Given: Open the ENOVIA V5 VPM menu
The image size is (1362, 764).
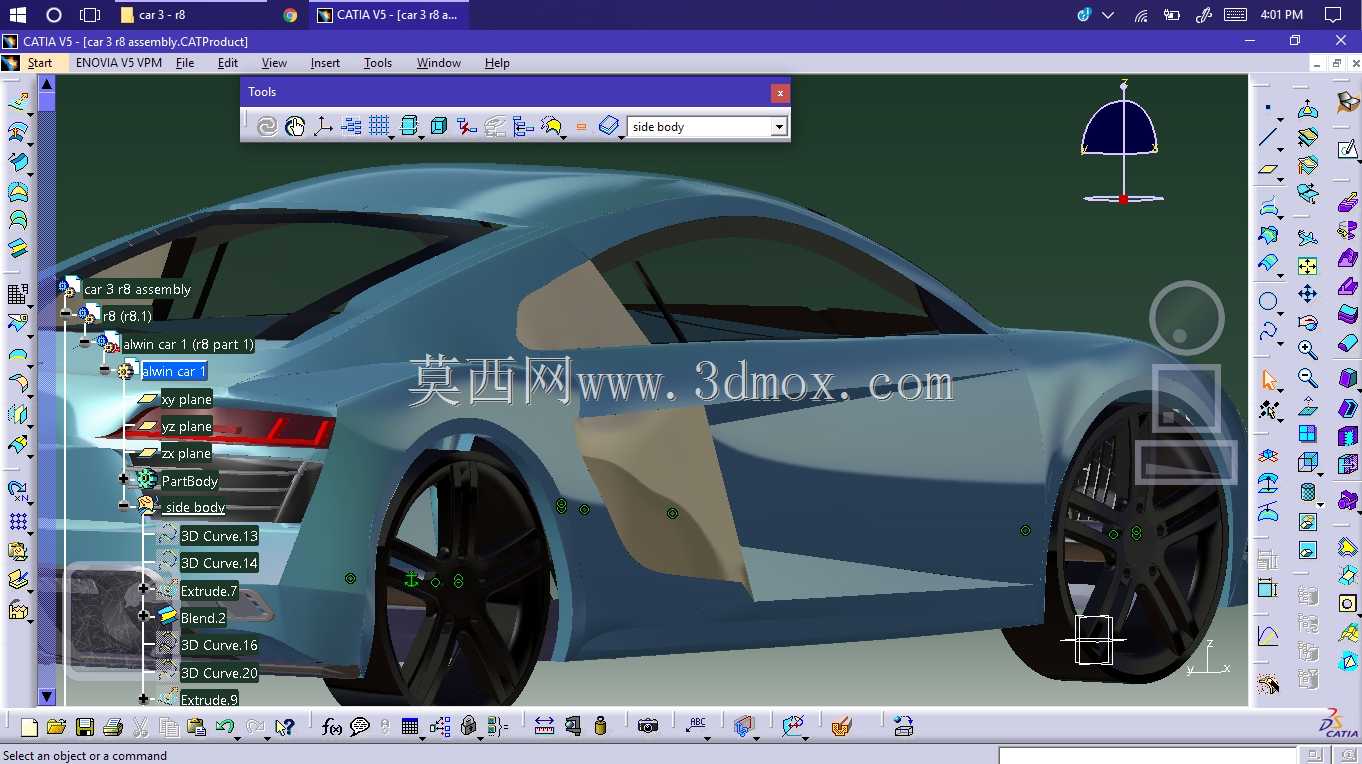Looking at the screenshot, I should tap(119, 63).
